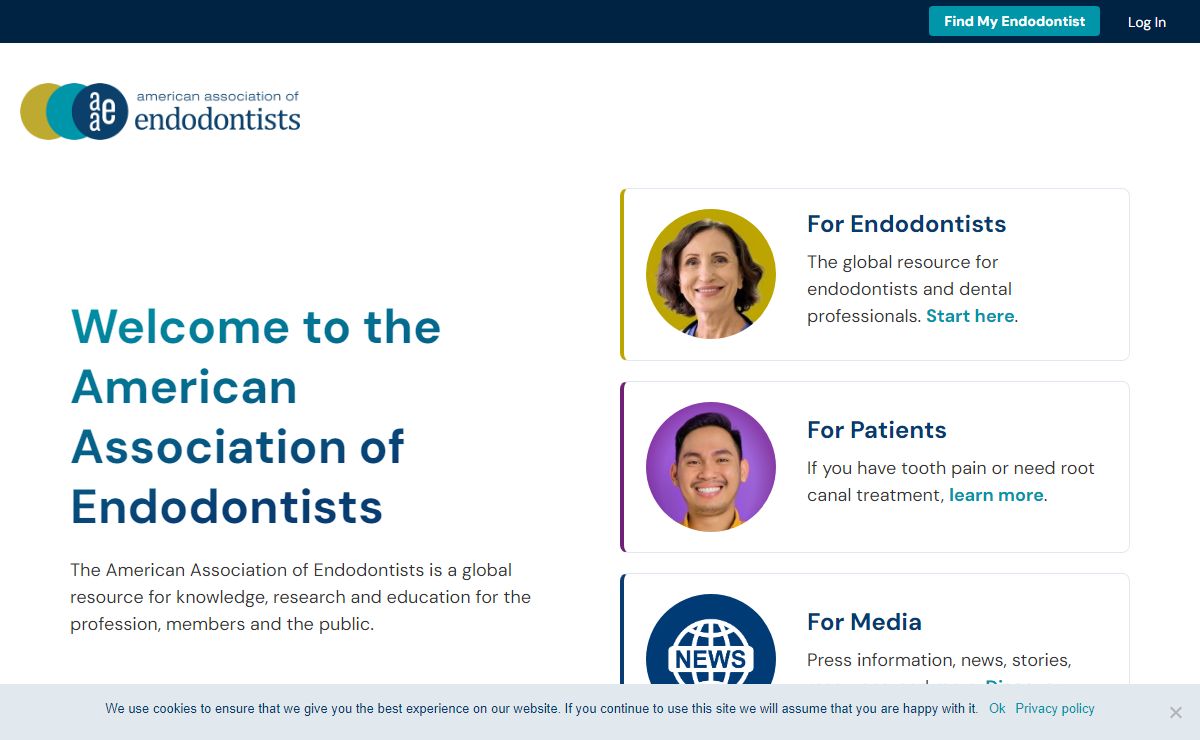1200x740 pixels.
Task: Accept cookies with the Ok link
Action: pyautogui.click(x=997, y=708)
